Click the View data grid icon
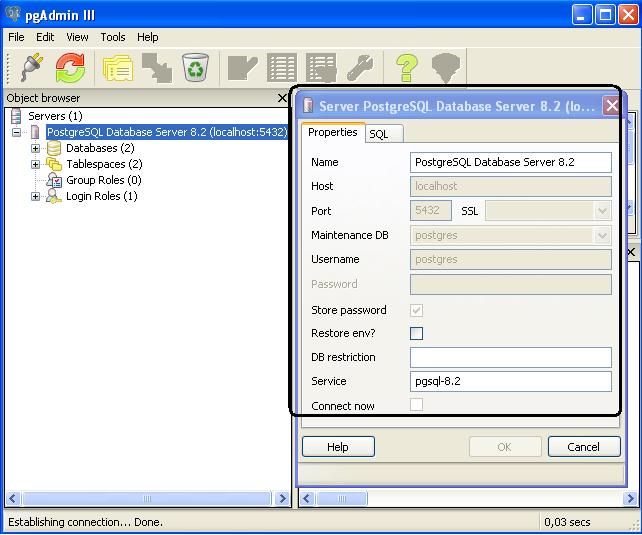 coord(282,68)
